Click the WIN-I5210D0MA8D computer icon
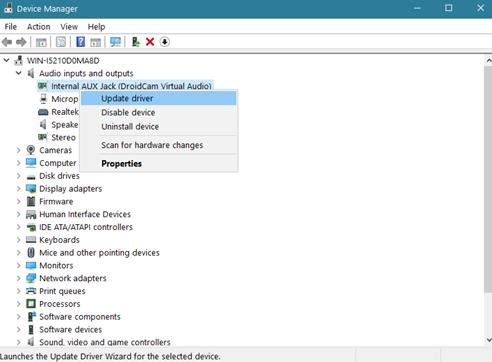 pos(19,60)
